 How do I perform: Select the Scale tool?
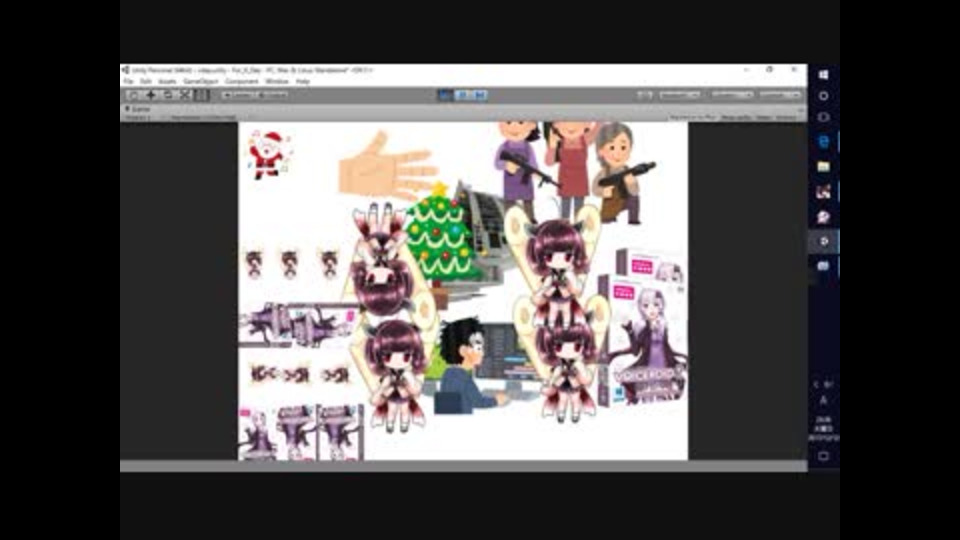coord(185,95)
